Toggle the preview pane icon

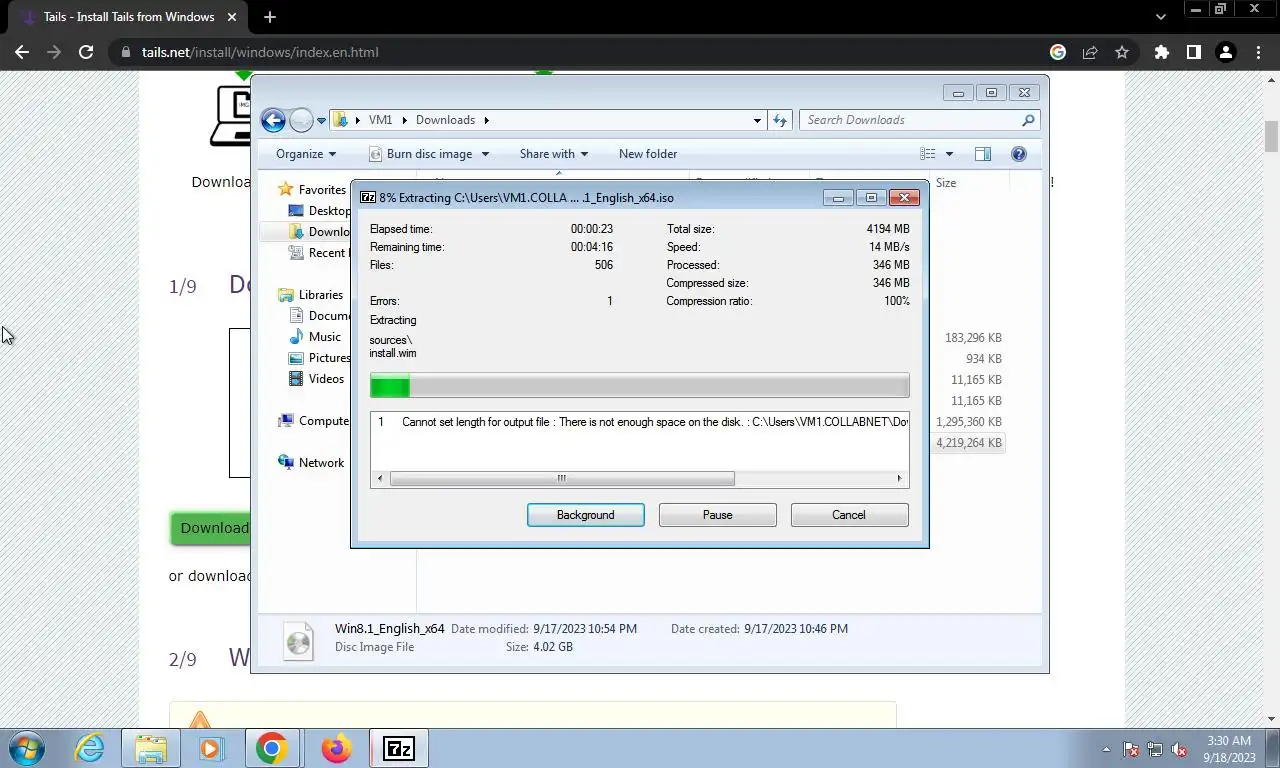983,154
